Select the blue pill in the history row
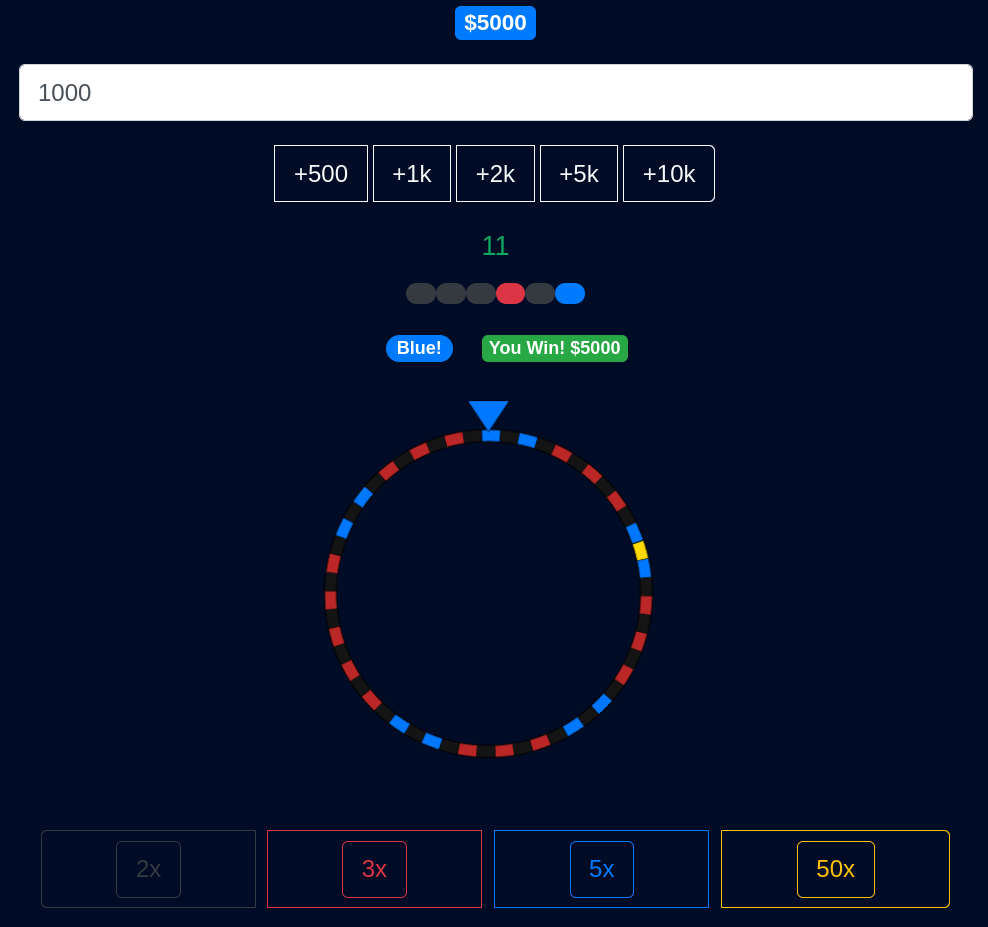This screenshot has width=988, height=927. [x=570, y=294]
